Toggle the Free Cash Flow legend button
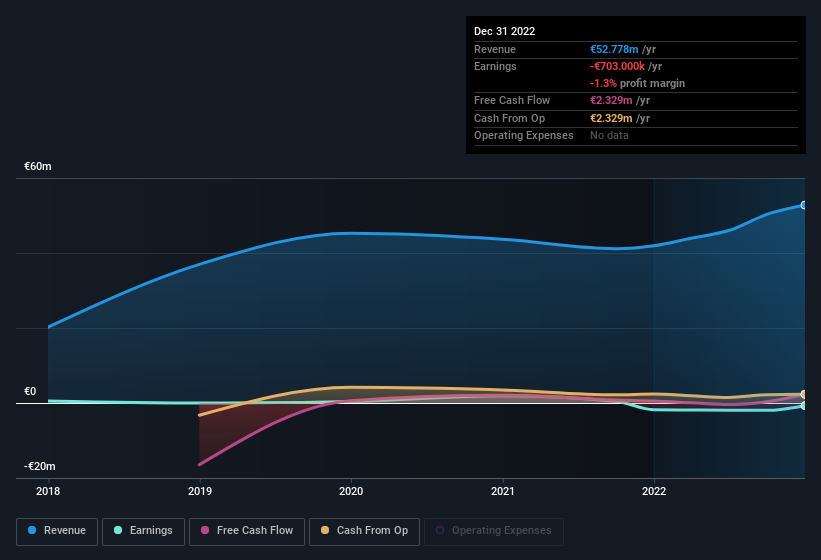This screenshot has width=821, height=560. coord(247,531)
